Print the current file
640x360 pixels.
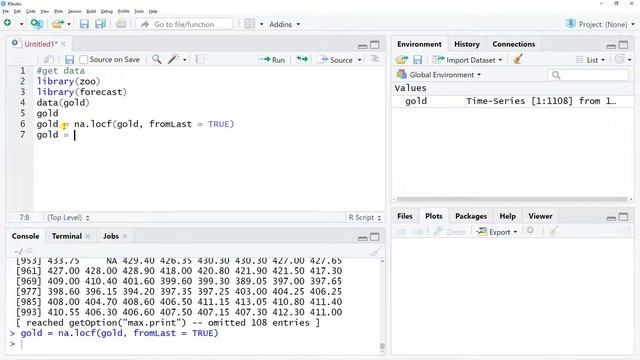121,24
